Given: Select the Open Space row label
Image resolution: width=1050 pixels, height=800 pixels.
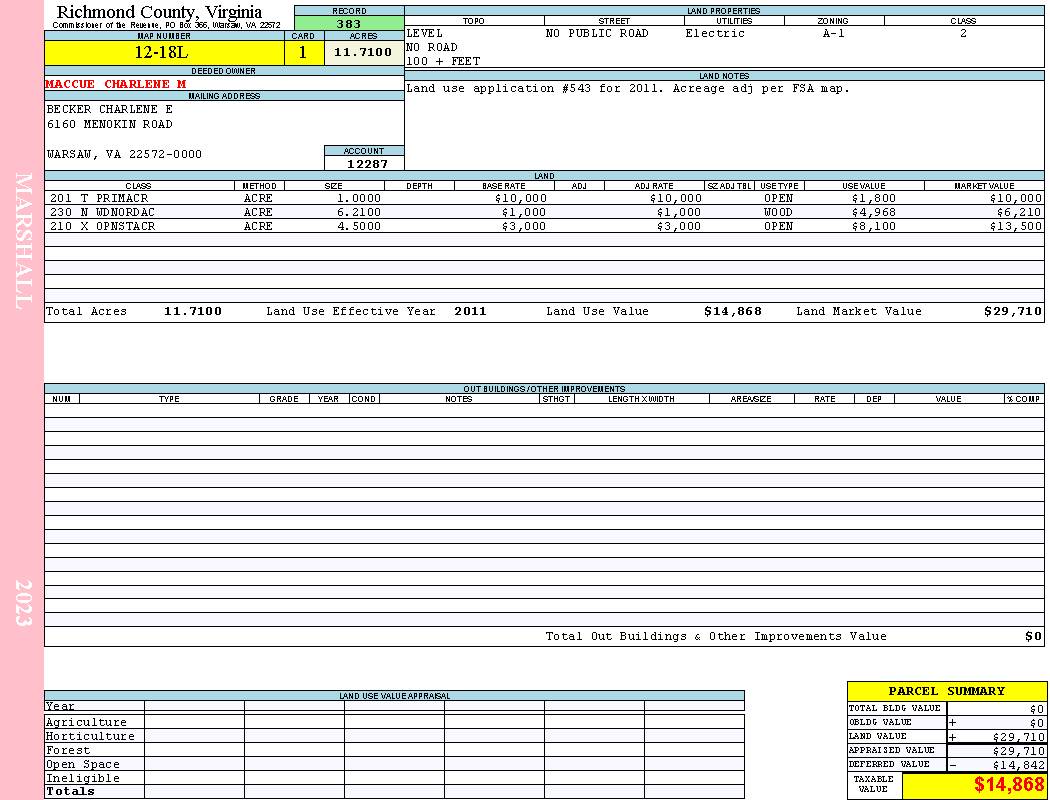Looking at the screenshot, I should click(82, 765).
